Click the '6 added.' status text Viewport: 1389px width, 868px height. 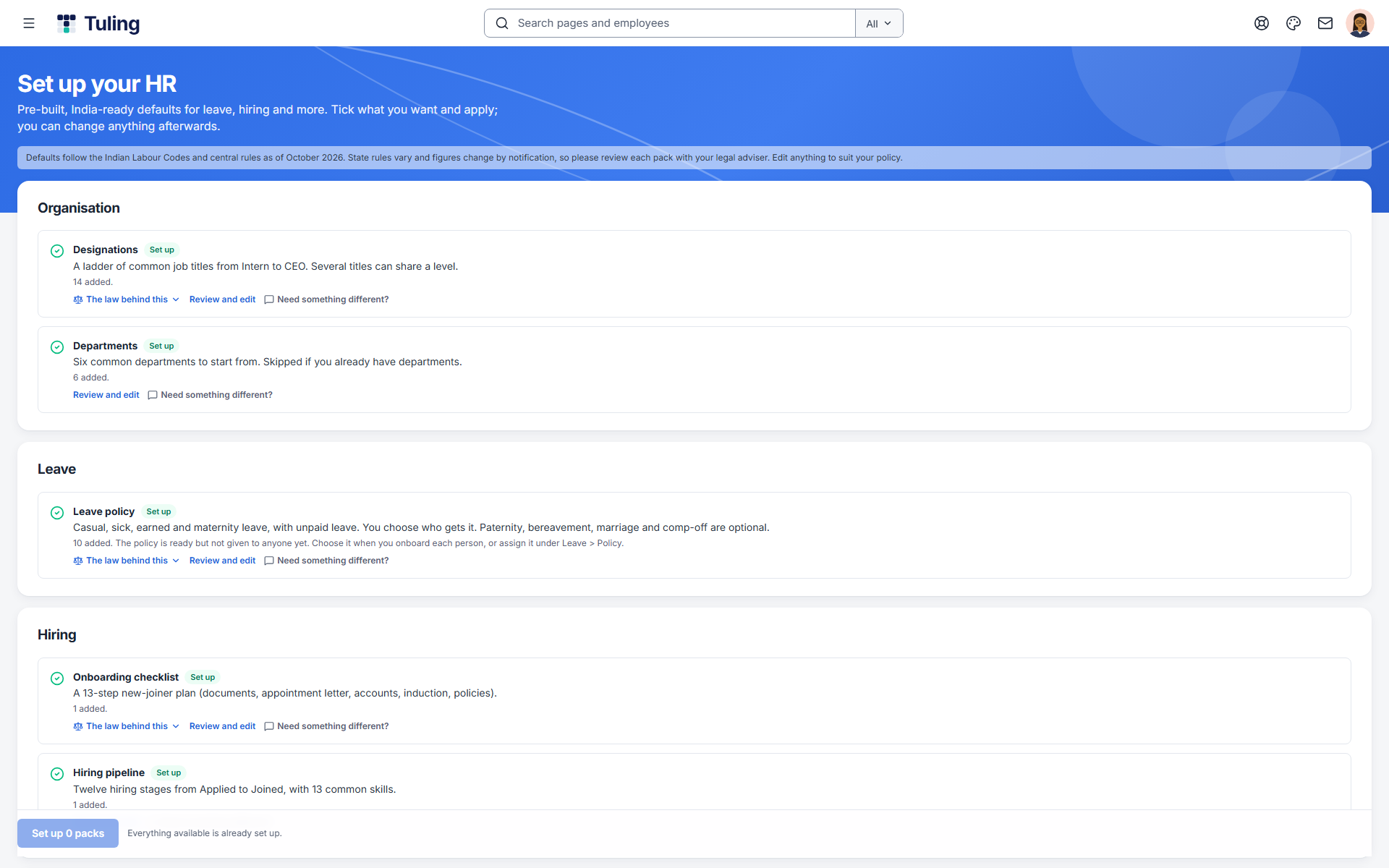(x=91, y=378)
